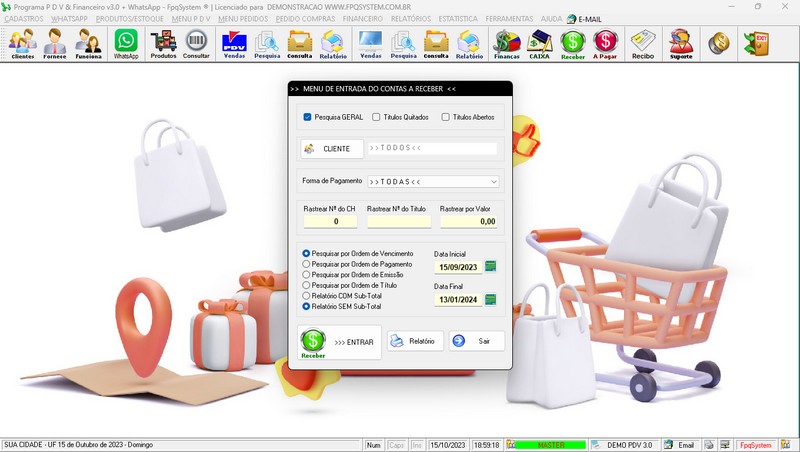Open the Data Final calendar picker
Image resolution: width=800 pixels, height=452 pixels.
(490, 299)
